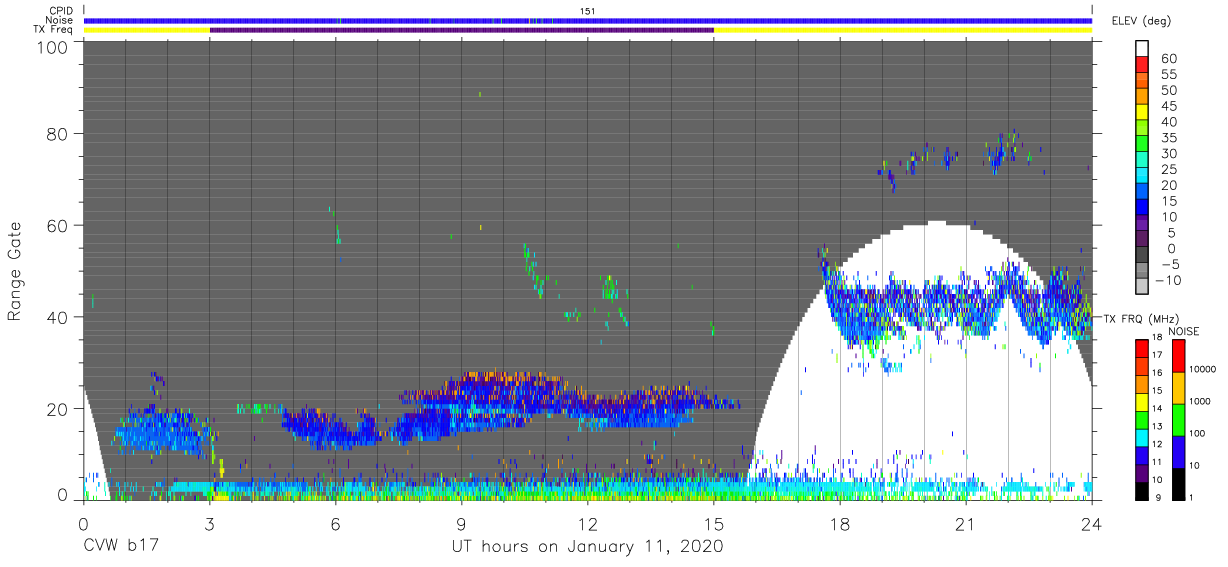This screenshot has width=1228, height=567.
Task: Click the "18" tick on the UT hours axis
Action: pyautogui.click(x=840, y=524)
